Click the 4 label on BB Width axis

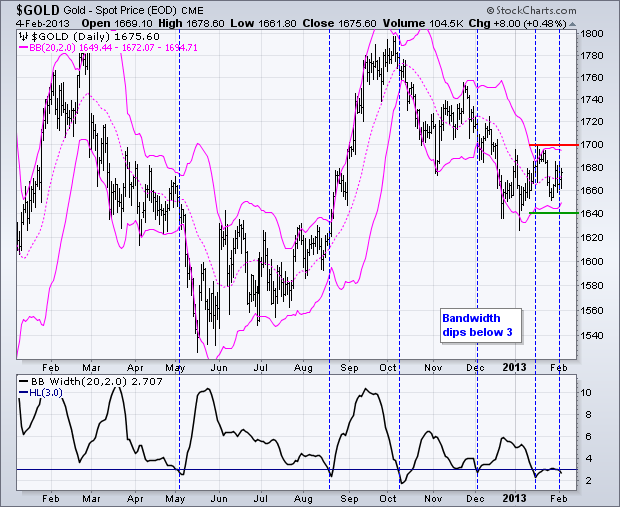pyautogui.click(x=589, y=458)
